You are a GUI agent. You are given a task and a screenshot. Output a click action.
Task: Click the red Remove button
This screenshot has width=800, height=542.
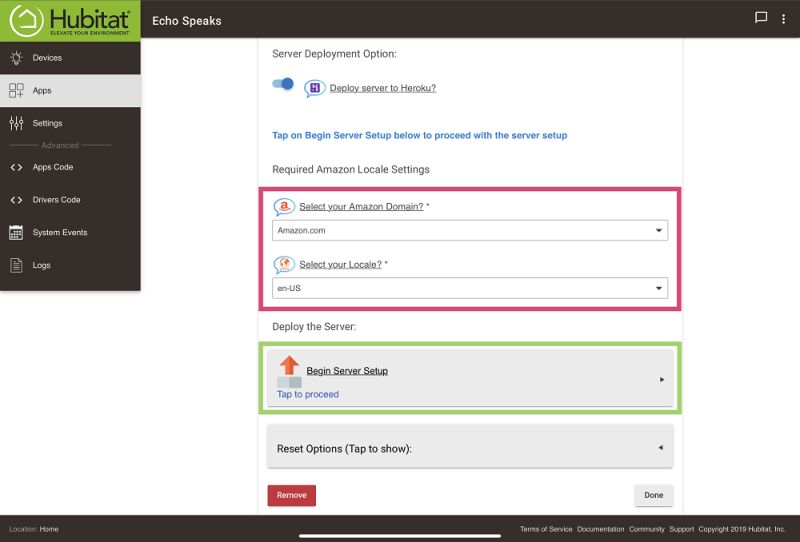[292, 495]
